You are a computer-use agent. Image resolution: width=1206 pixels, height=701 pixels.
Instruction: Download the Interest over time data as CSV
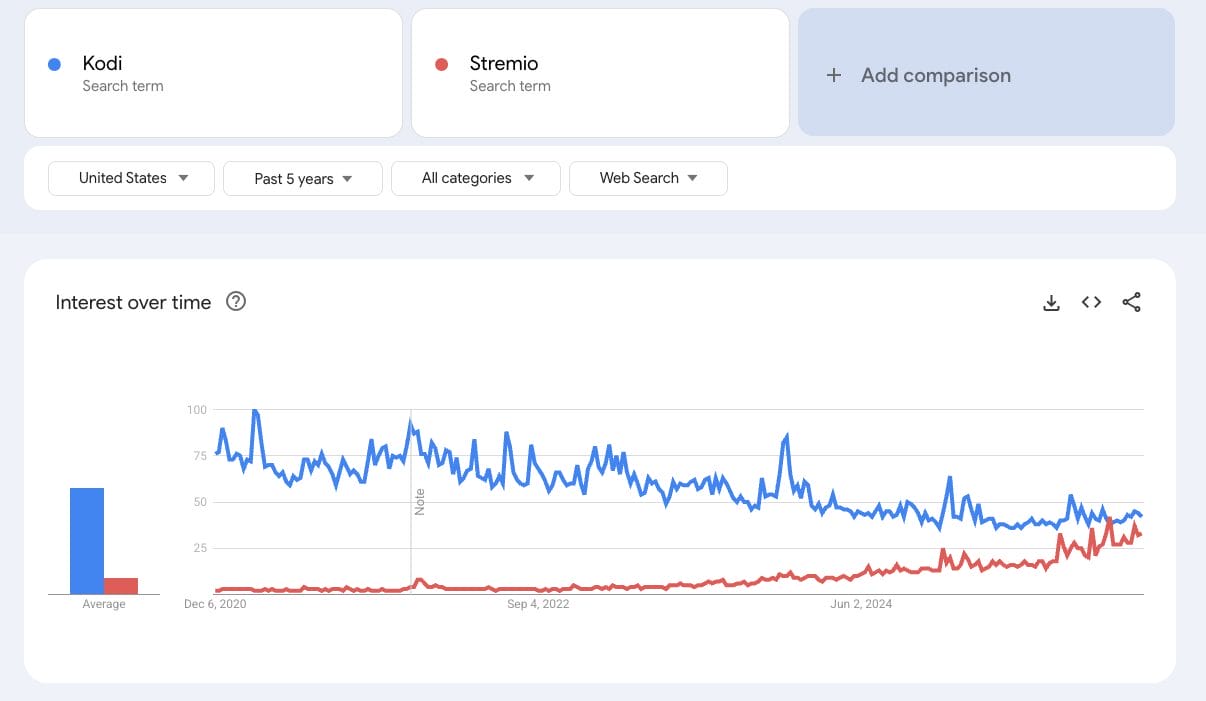point(1051,302)
